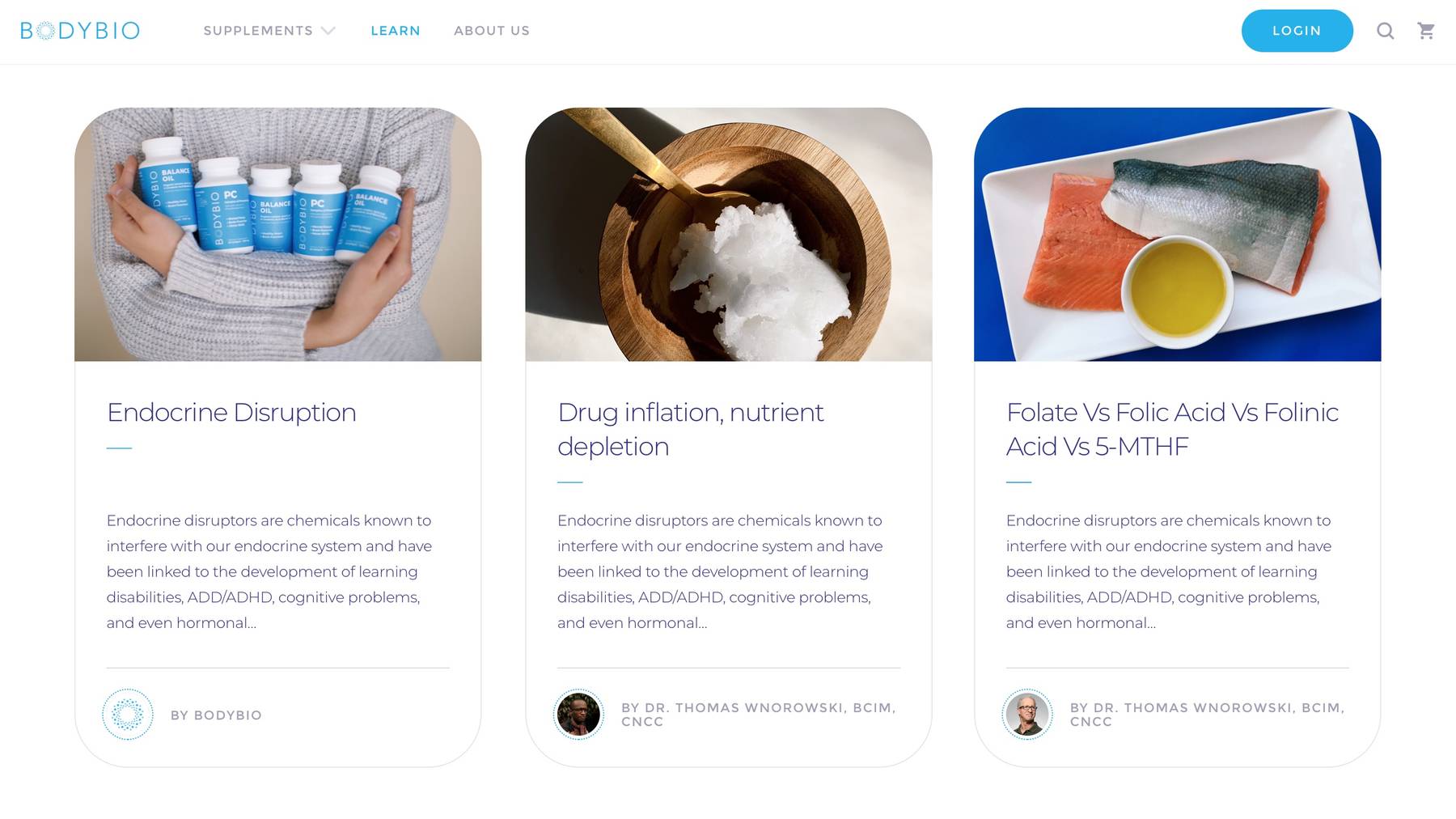1456x819 pixels.
Task: Open the shopping cart icon
Action: click(x=1426, y=31)
